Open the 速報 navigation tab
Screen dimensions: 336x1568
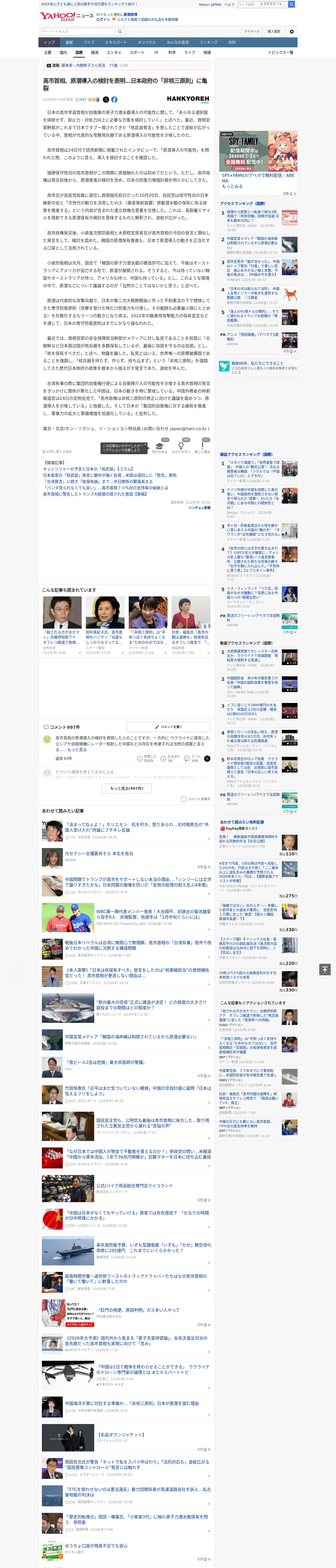pos(69,42)
